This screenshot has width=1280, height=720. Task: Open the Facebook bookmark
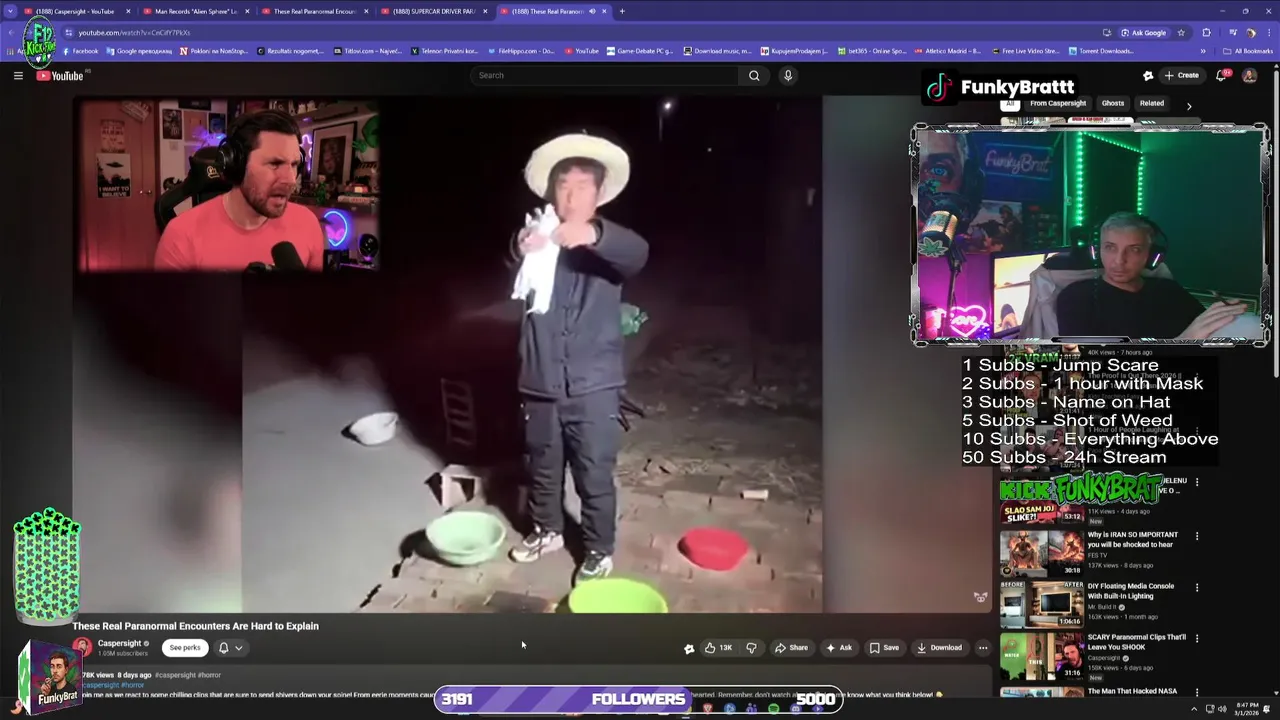80,51
